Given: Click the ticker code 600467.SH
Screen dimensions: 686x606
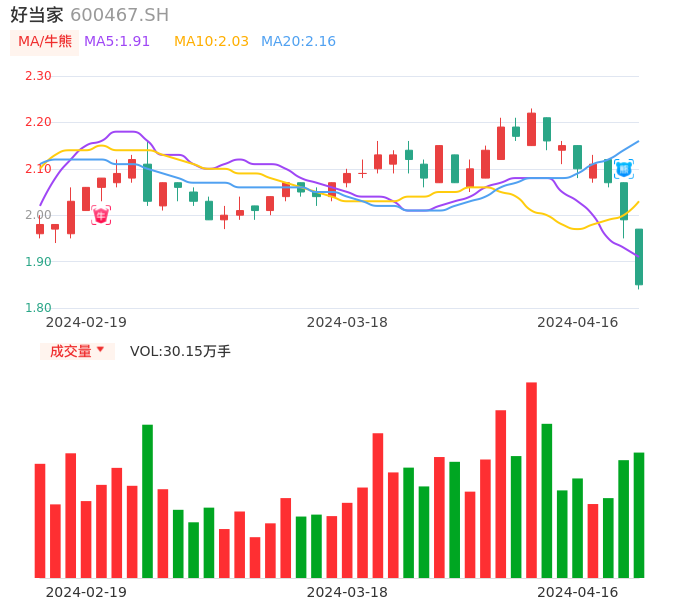Looking at the screenshot, I should (119, 15).
